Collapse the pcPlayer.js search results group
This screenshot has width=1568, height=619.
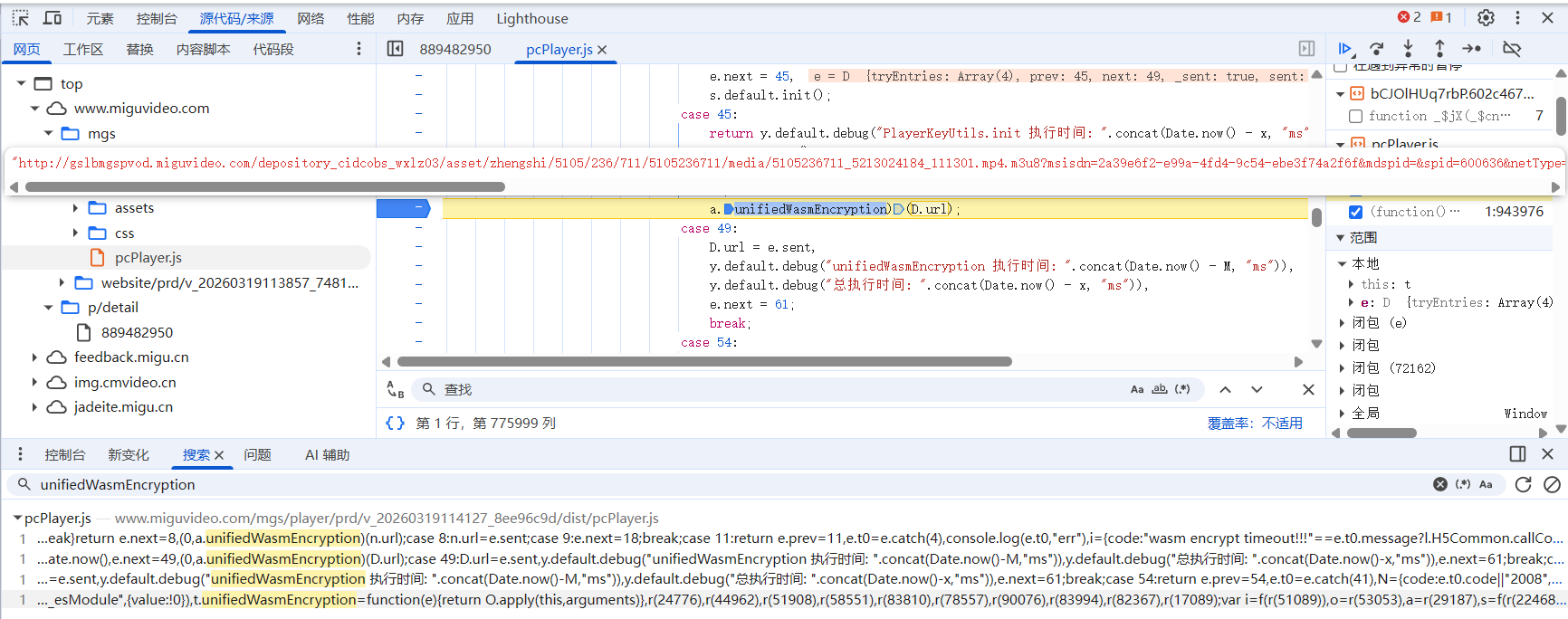(x=17, y=519)
